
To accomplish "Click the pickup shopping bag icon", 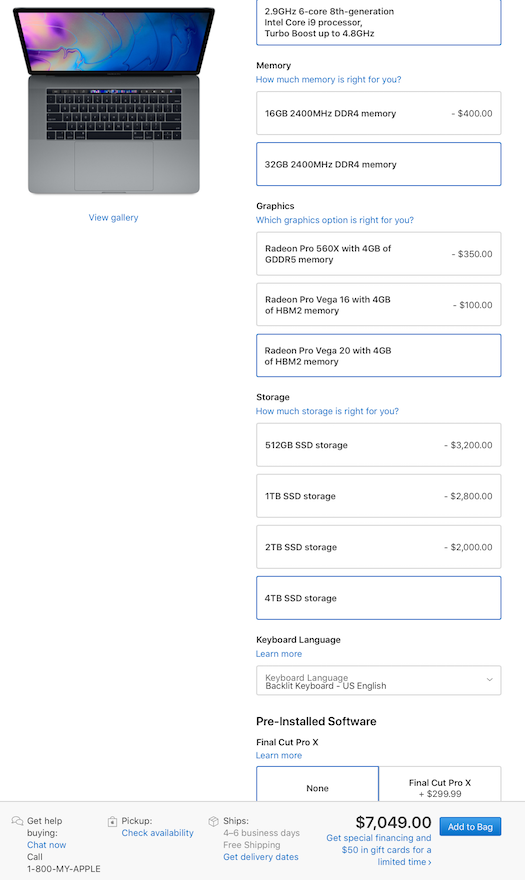I will click(112, 822).
